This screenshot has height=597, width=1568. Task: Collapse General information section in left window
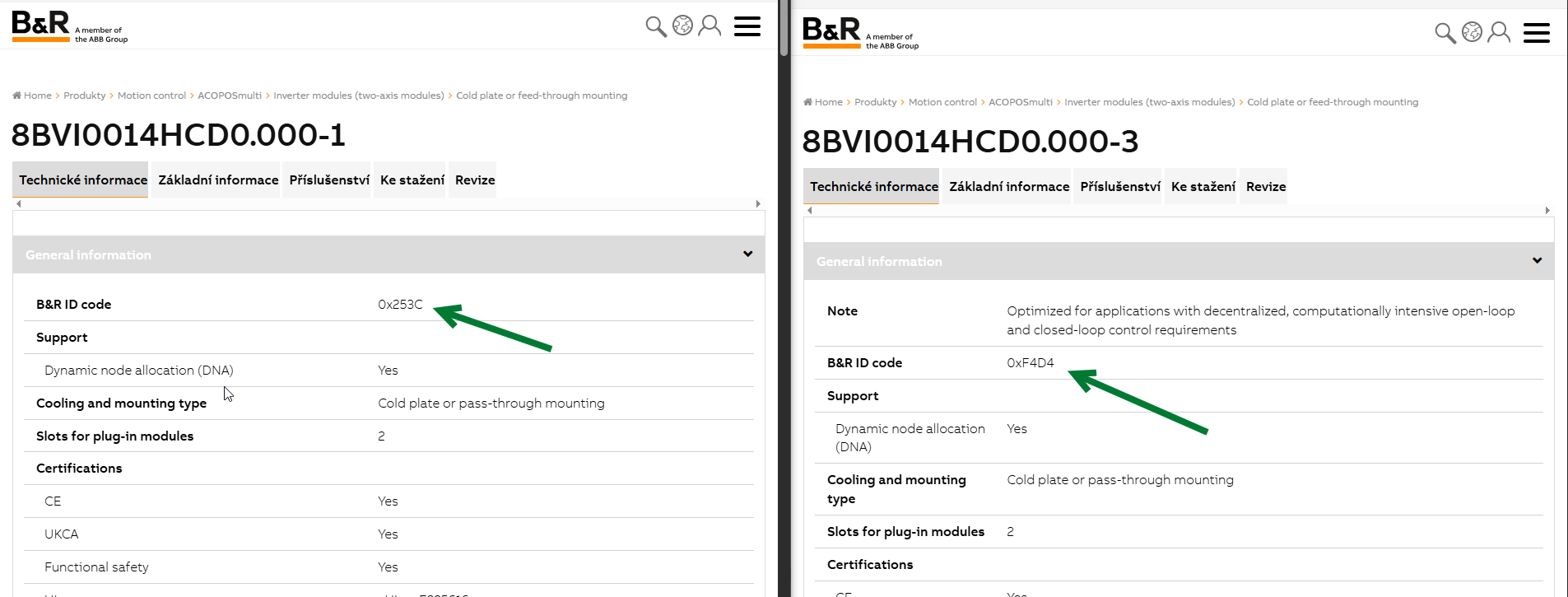747,254
